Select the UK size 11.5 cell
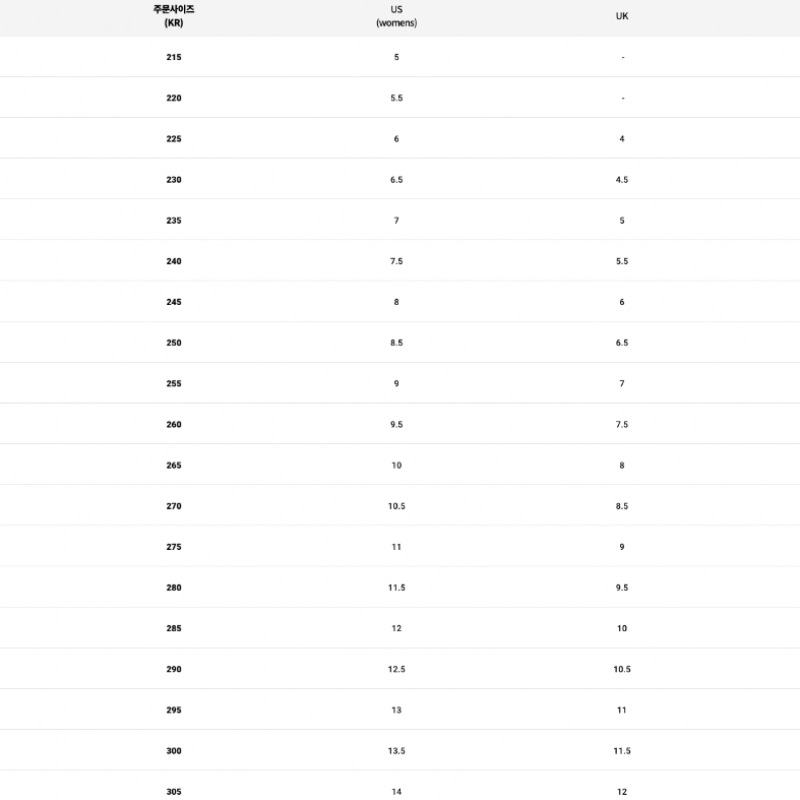 point(622,751)
